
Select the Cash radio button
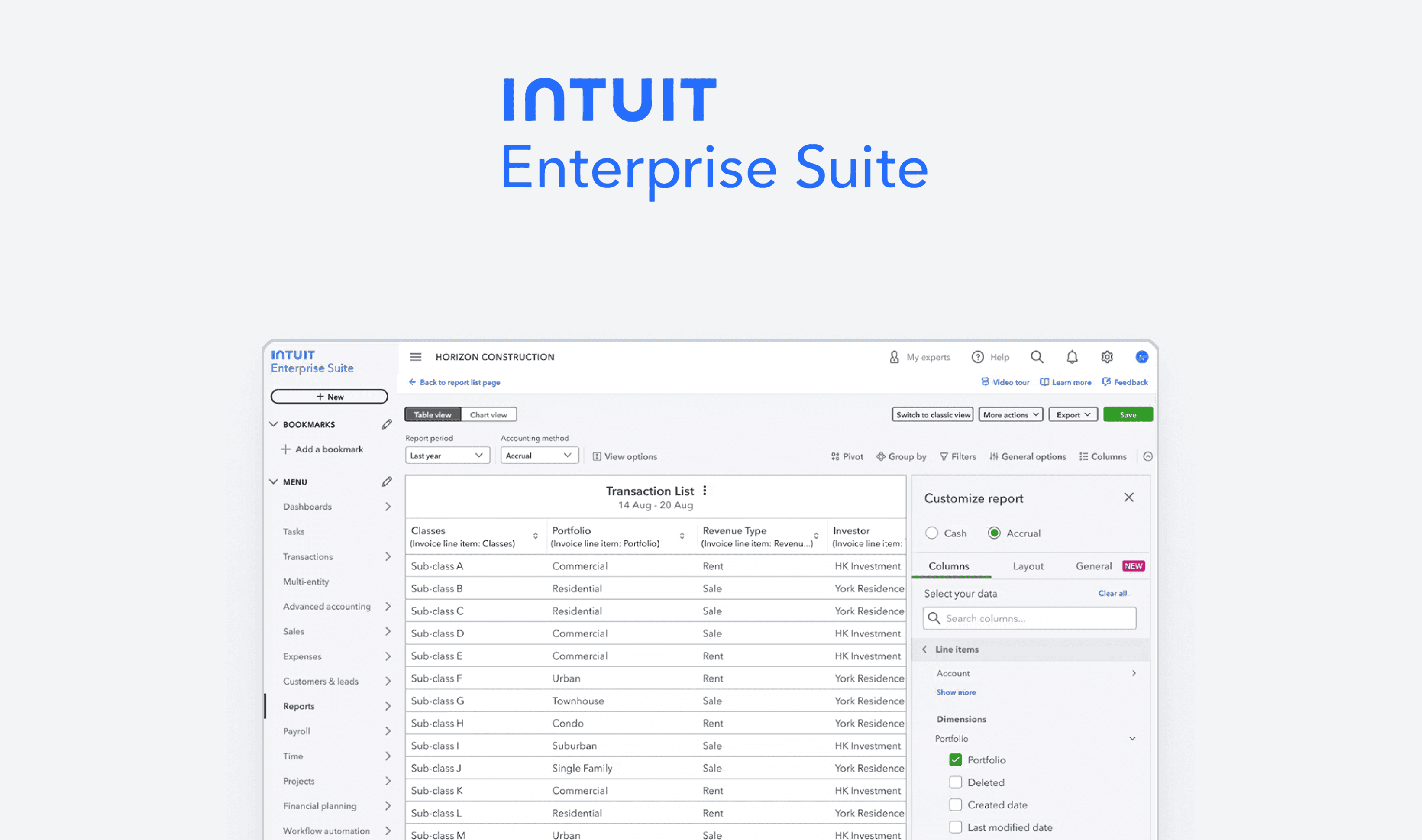tap(932, 533)
